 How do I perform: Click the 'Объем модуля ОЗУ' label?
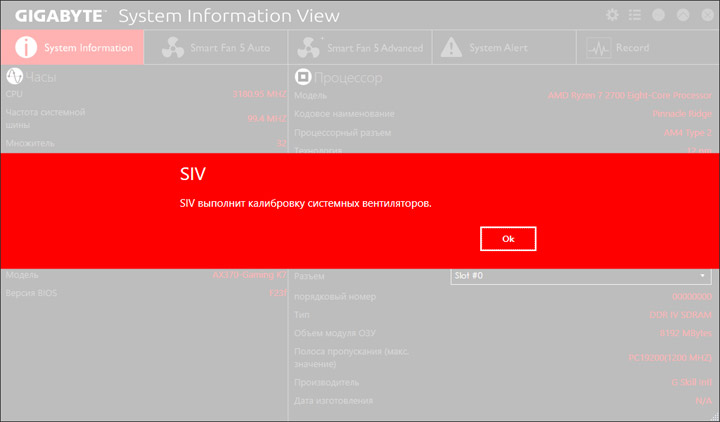pyautogui.click(x=334, y=333)
